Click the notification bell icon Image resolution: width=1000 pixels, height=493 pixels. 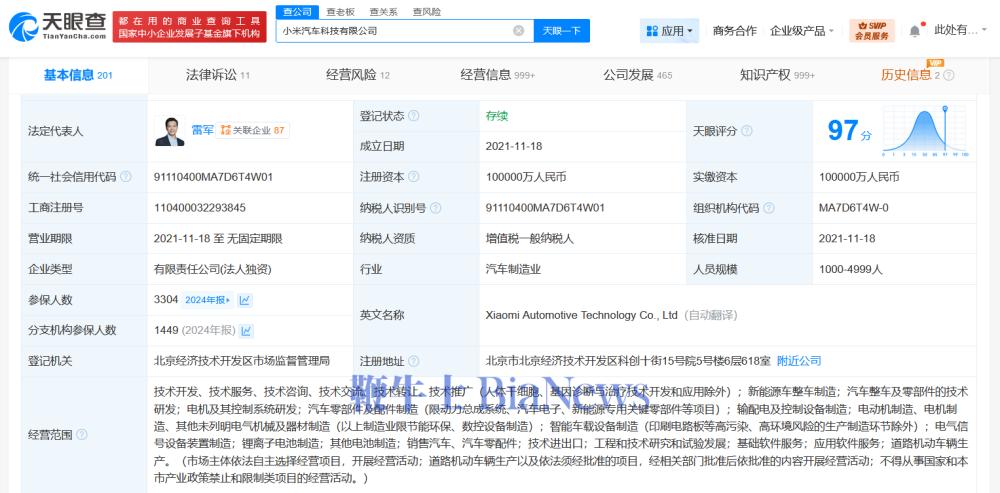pyautogui.click(x=915, y=31)
